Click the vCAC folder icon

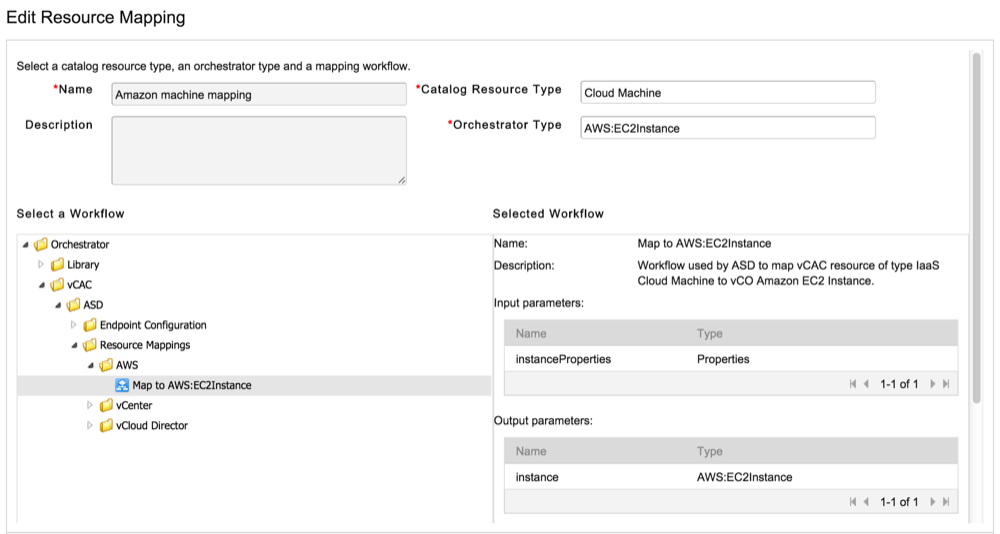[58, 285]
